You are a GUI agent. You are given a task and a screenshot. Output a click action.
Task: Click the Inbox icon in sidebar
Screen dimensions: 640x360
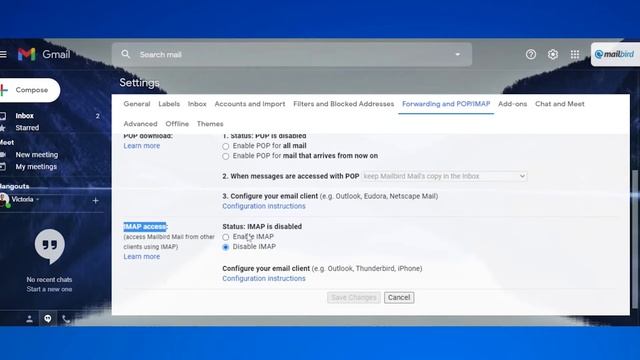3,116
